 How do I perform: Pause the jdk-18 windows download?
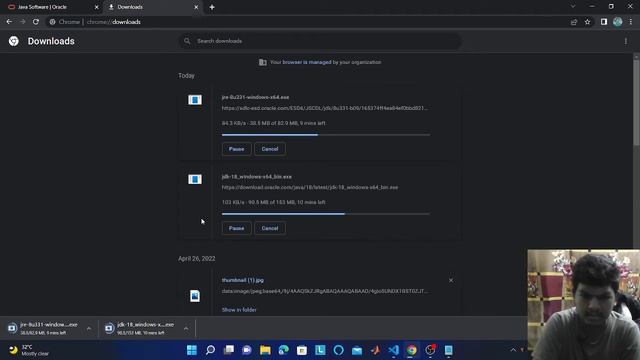click(x=236, y=228)
